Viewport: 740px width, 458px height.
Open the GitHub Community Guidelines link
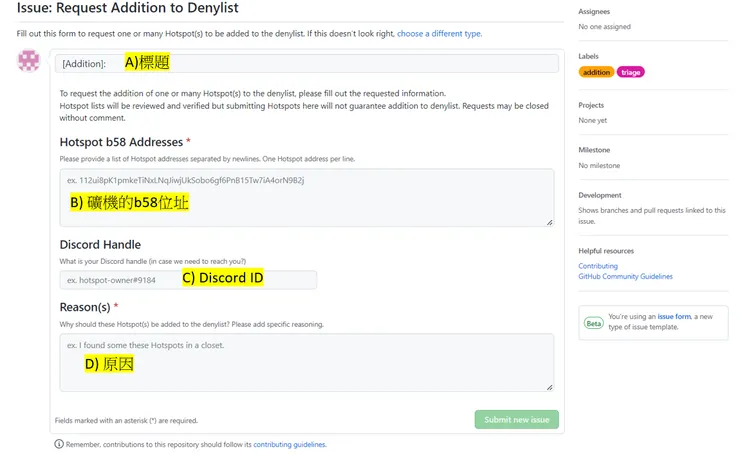(x=625, y=276)
